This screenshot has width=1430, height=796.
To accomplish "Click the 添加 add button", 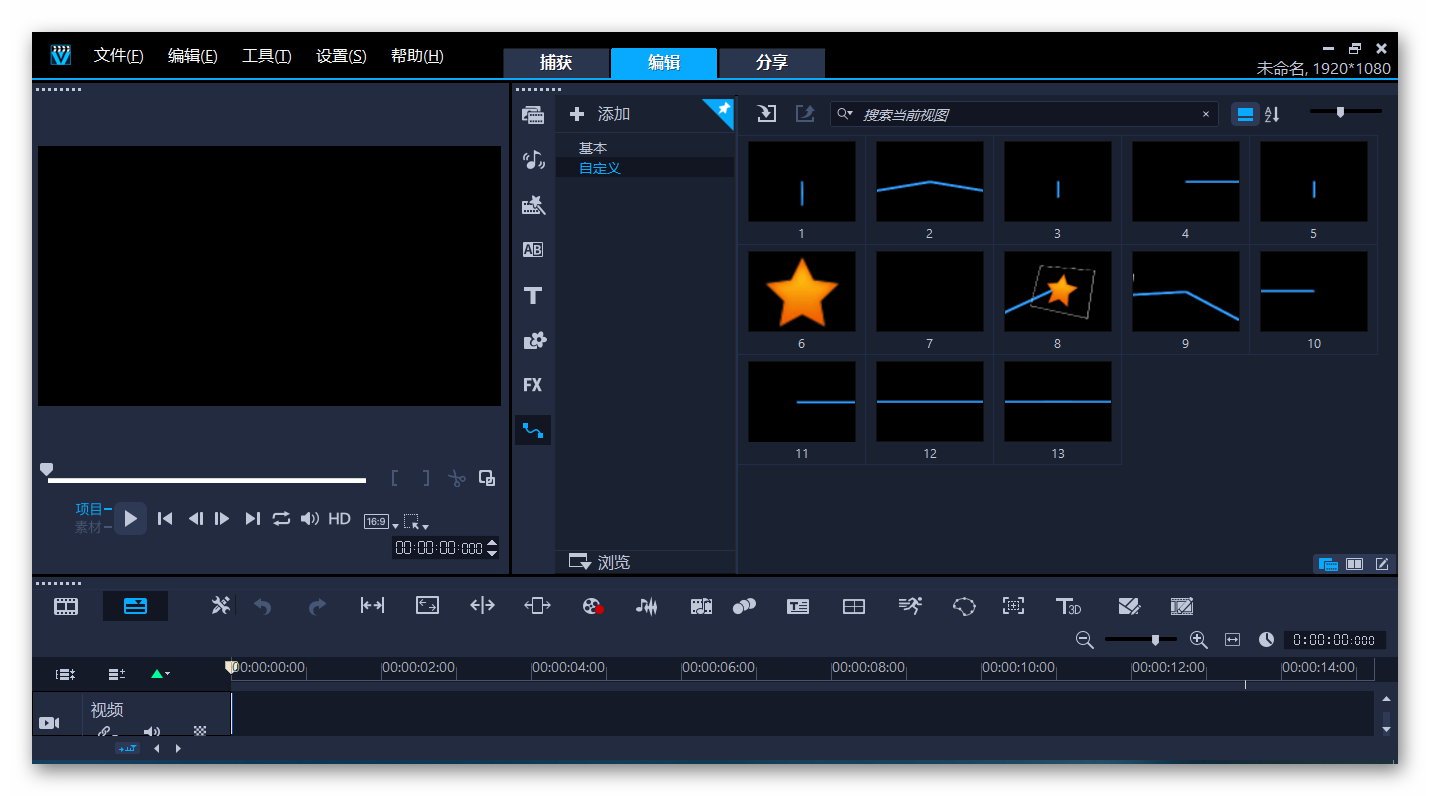I will pyautogui.click(x=600, y=114).
